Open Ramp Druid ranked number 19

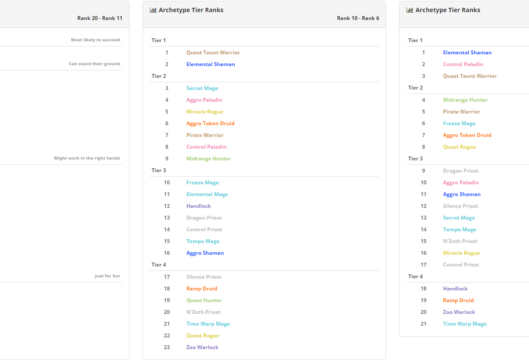point(458,300)
